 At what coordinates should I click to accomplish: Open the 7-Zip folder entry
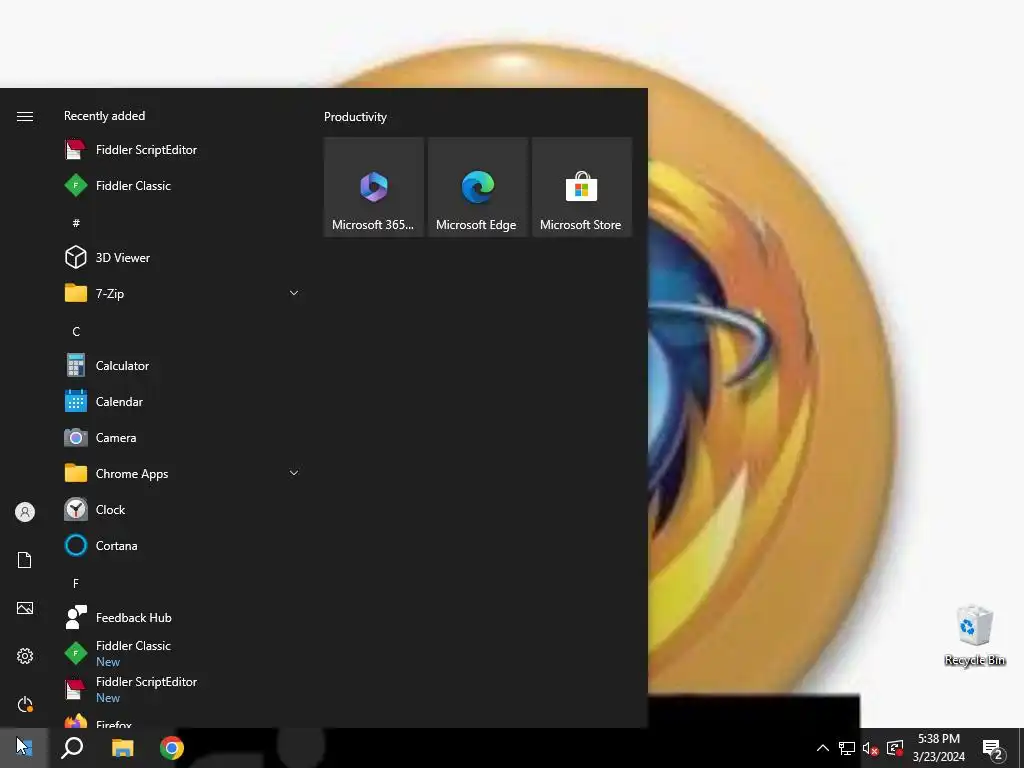click(x=183, y=293)
